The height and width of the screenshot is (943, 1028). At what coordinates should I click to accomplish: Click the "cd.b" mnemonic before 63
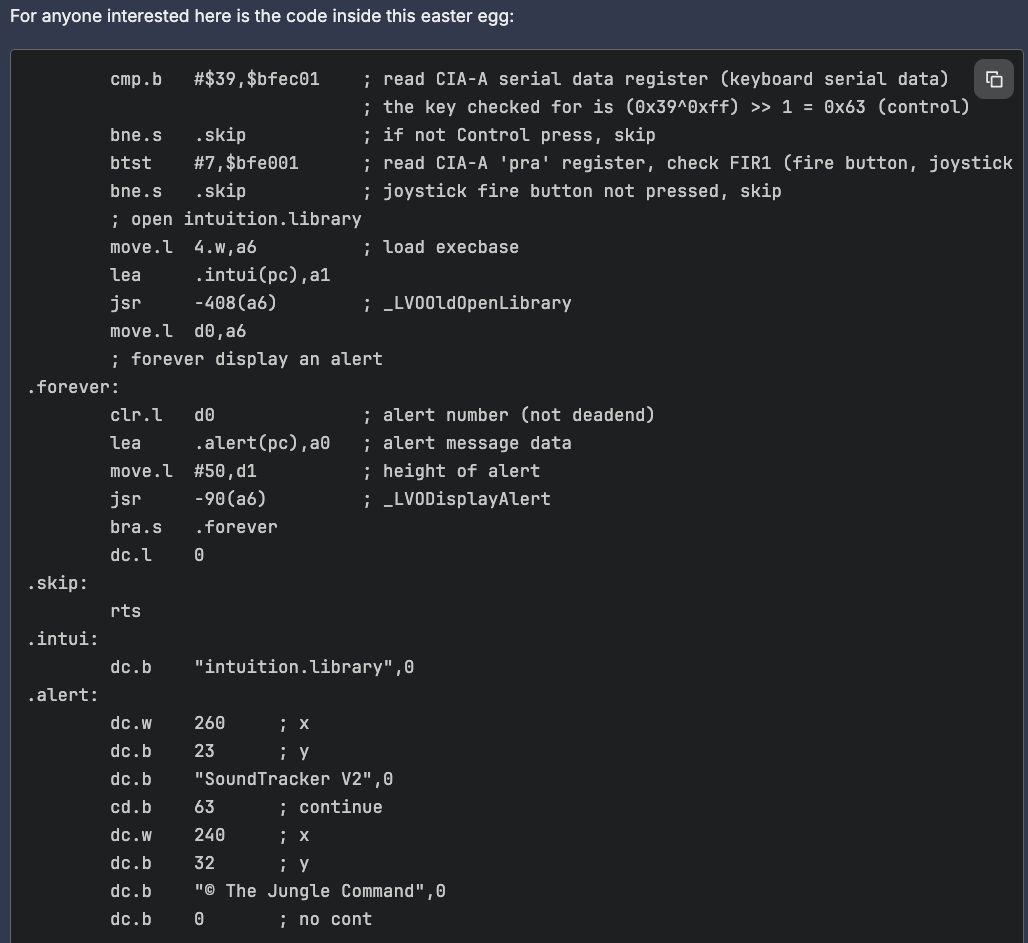point(131,807)
